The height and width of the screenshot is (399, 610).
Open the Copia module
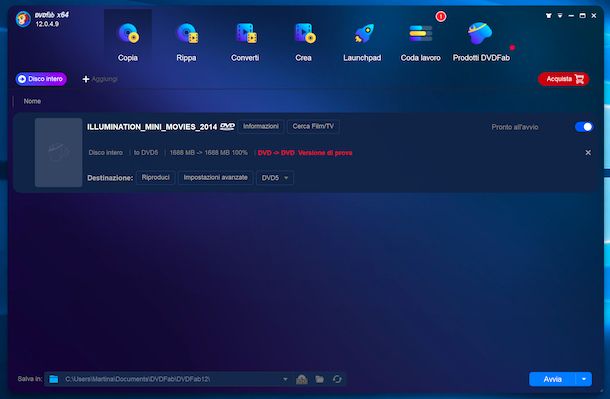pos(128,42)
